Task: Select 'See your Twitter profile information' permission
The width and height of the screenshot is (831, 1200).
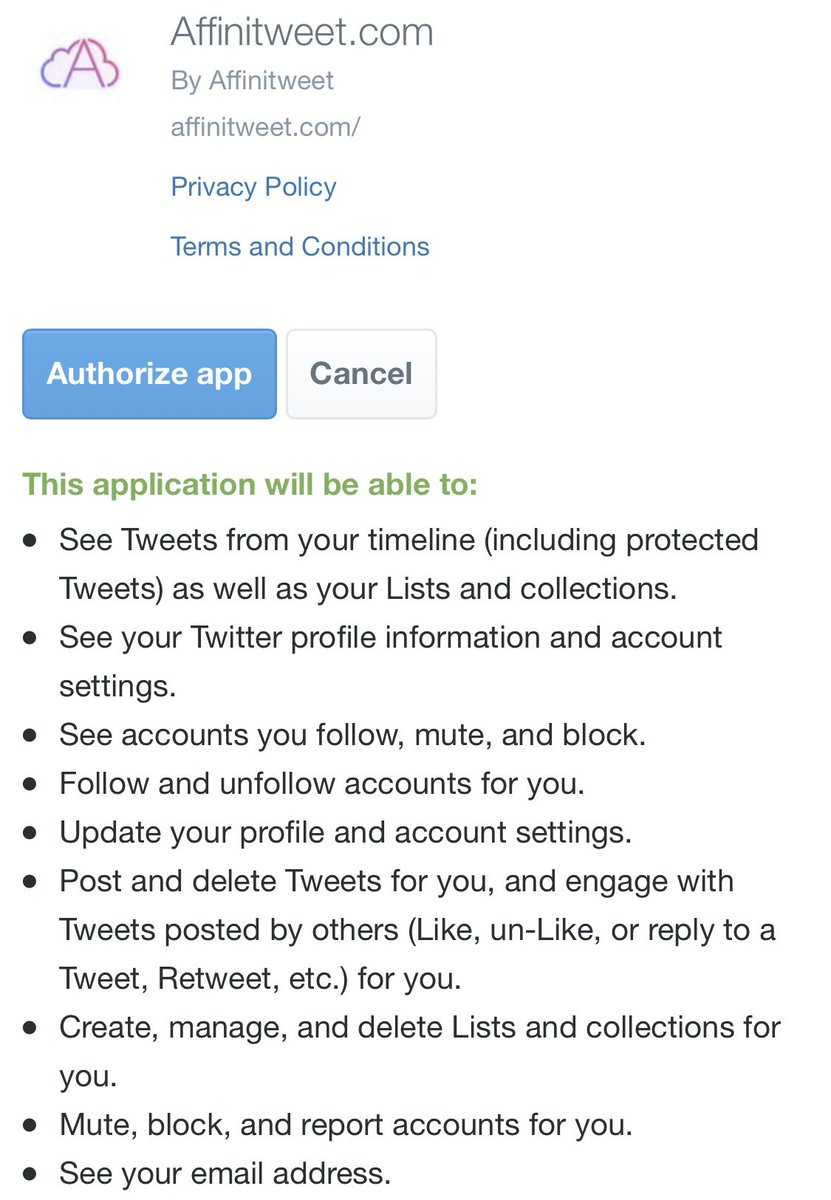Action: 390,638
